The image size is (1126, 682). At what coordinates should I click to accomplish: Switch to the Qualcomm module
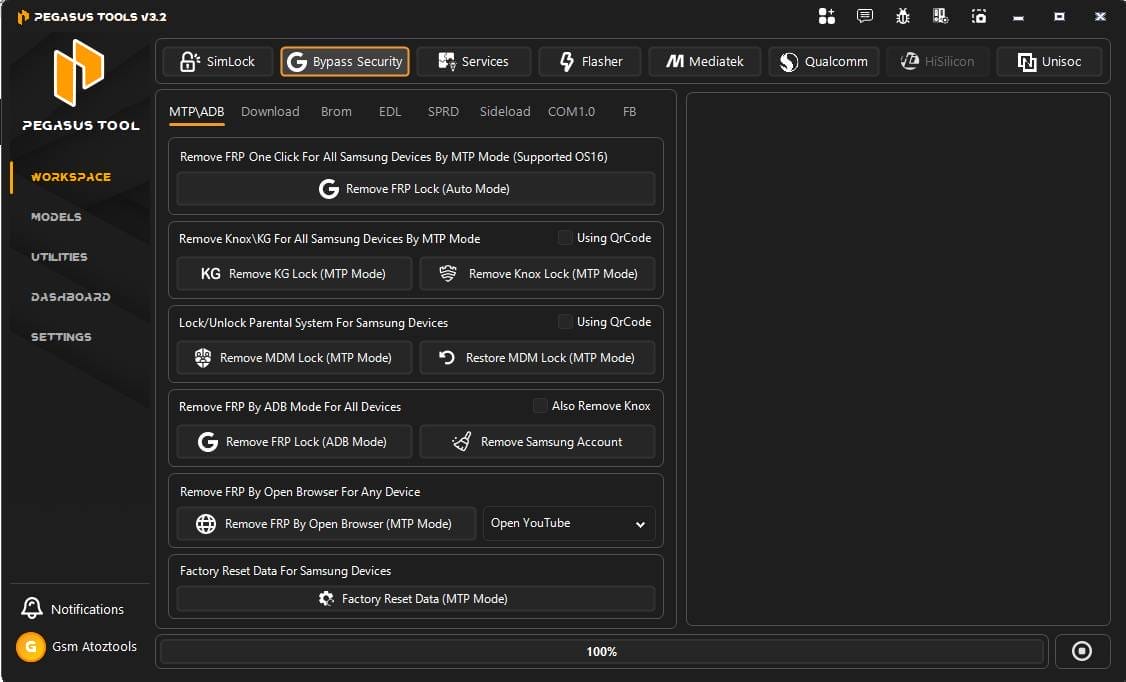tap(824, 61)
